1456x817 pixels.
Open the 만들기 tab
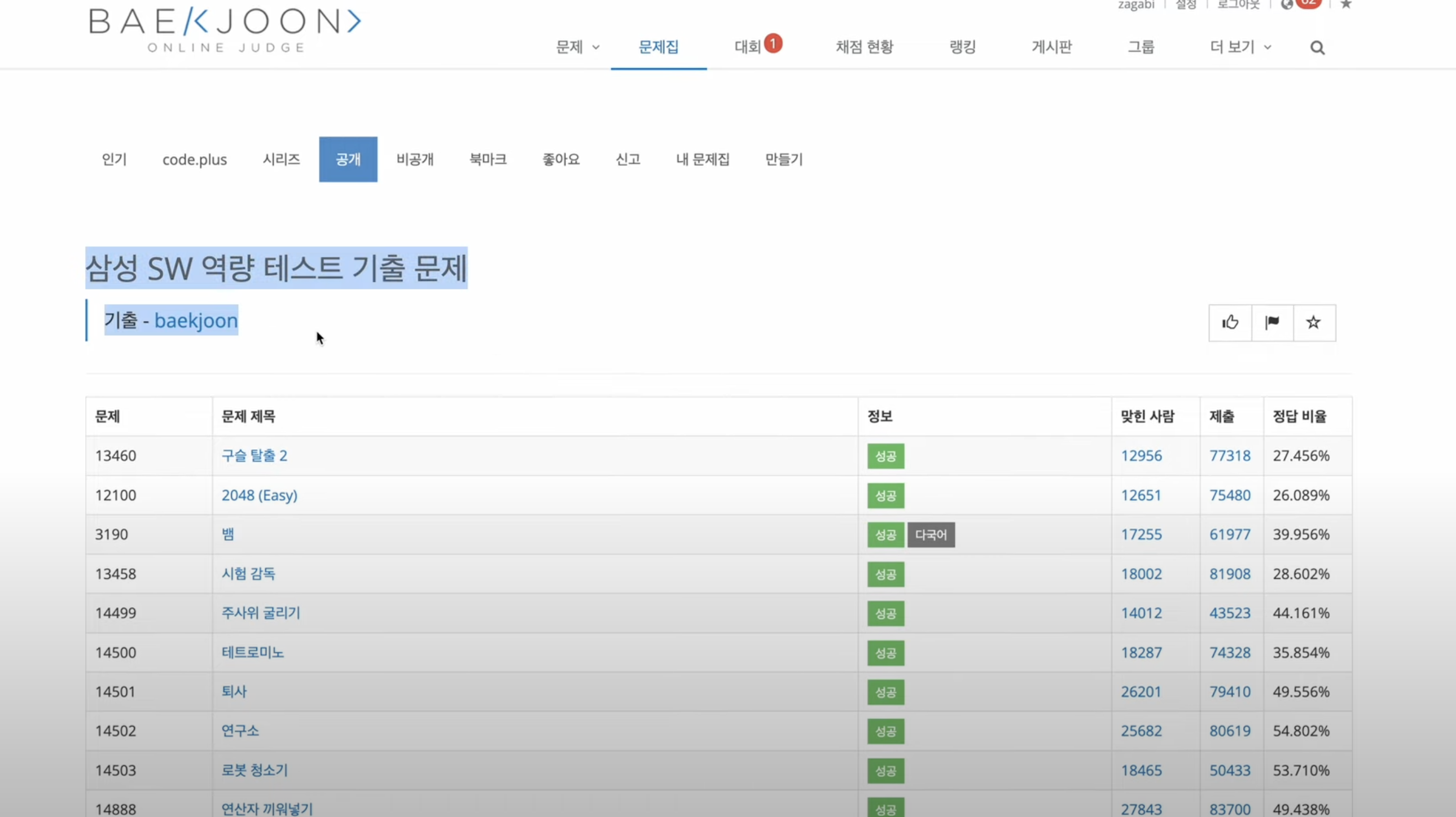click(x=783, y=159)
